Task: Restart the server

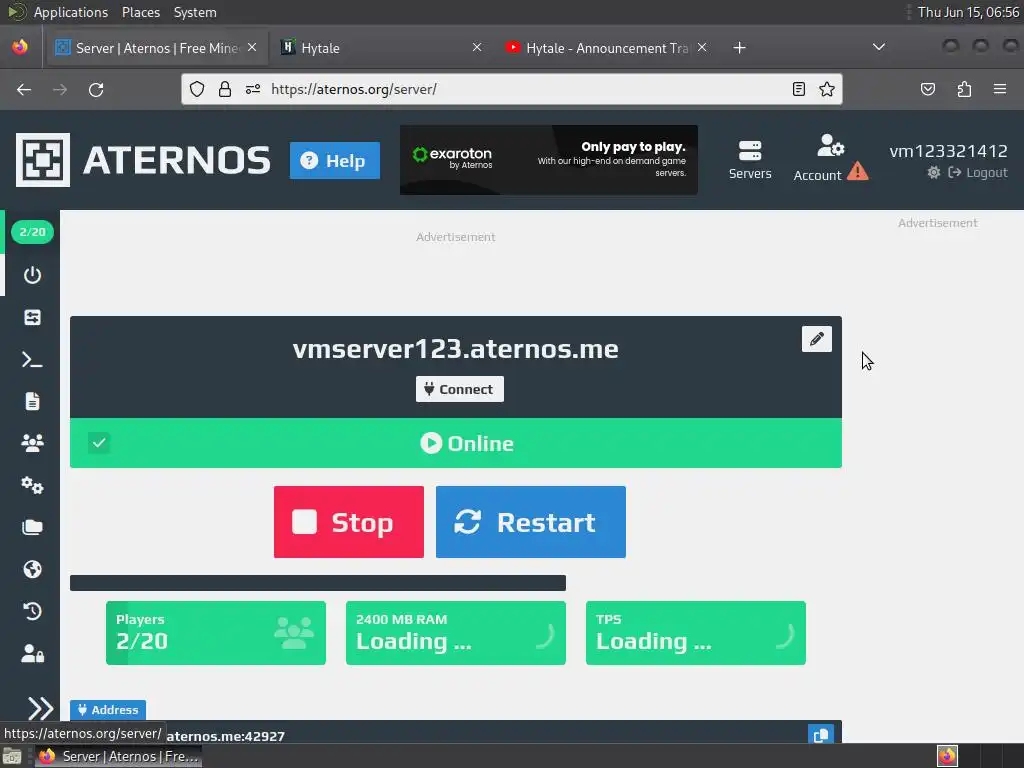Action: coord(530,522)
